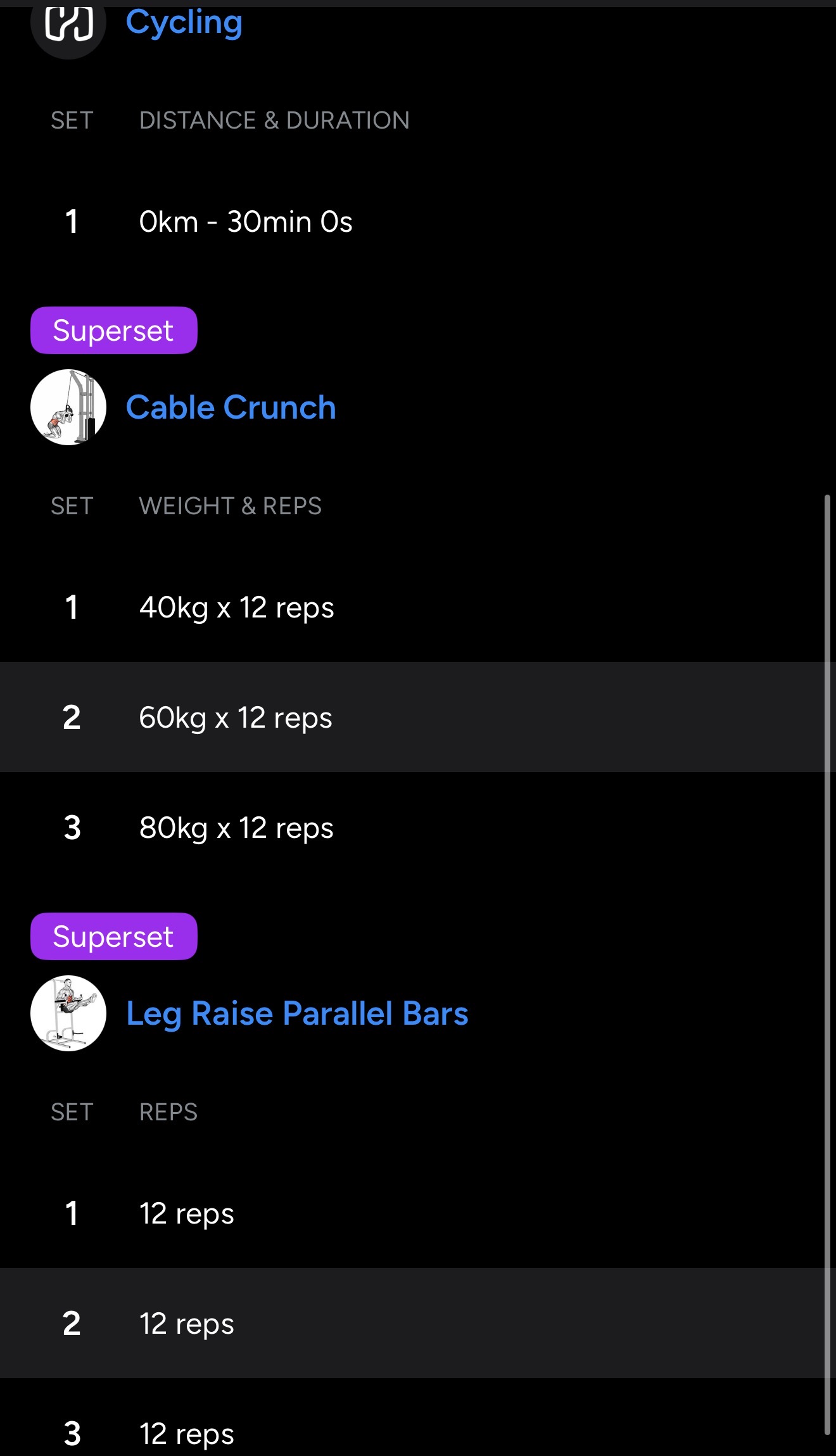Select the highlighted Leg Raise set 2 row
The width and height of the screenshot is (836, 1456).
tap(187, 1324)
